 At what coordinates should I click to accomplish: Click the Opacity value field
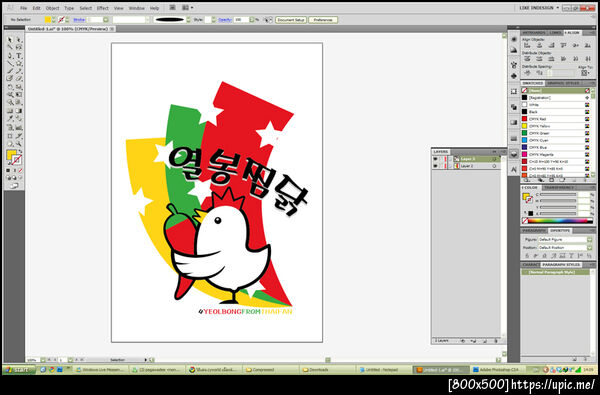(241, 20)
